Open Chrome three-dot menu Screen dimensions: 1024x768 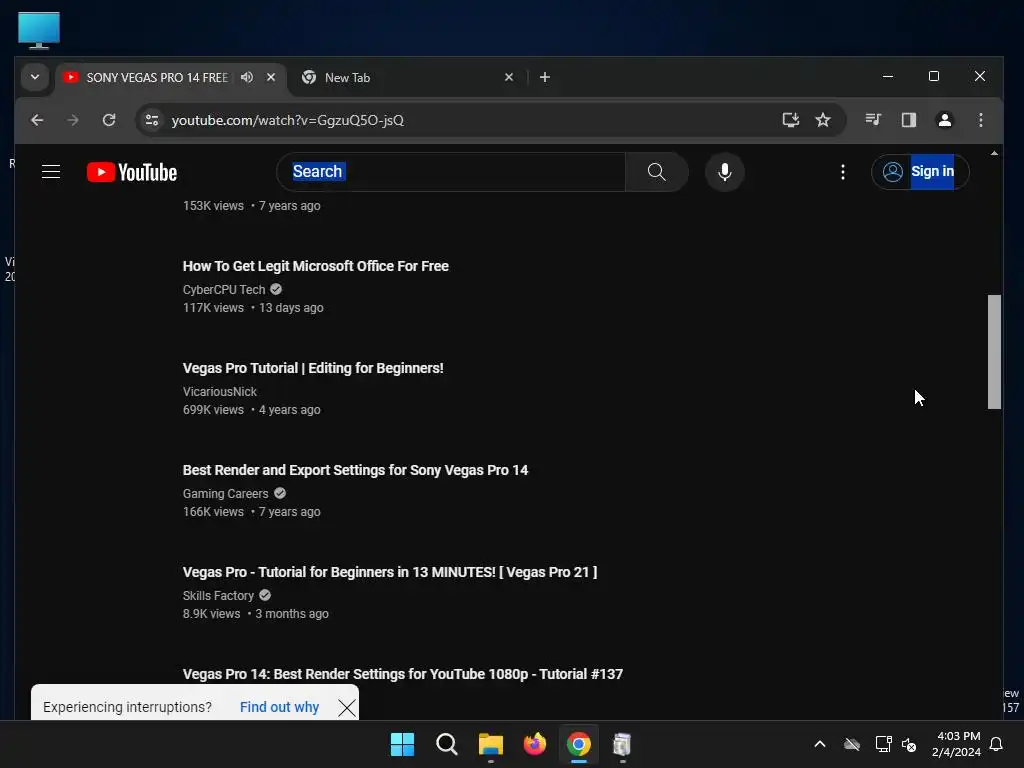[980, 120]
